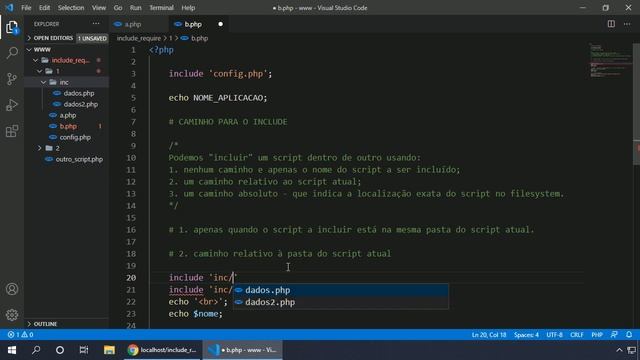Open b.php in explorer tree

click(x=68, y=127)
